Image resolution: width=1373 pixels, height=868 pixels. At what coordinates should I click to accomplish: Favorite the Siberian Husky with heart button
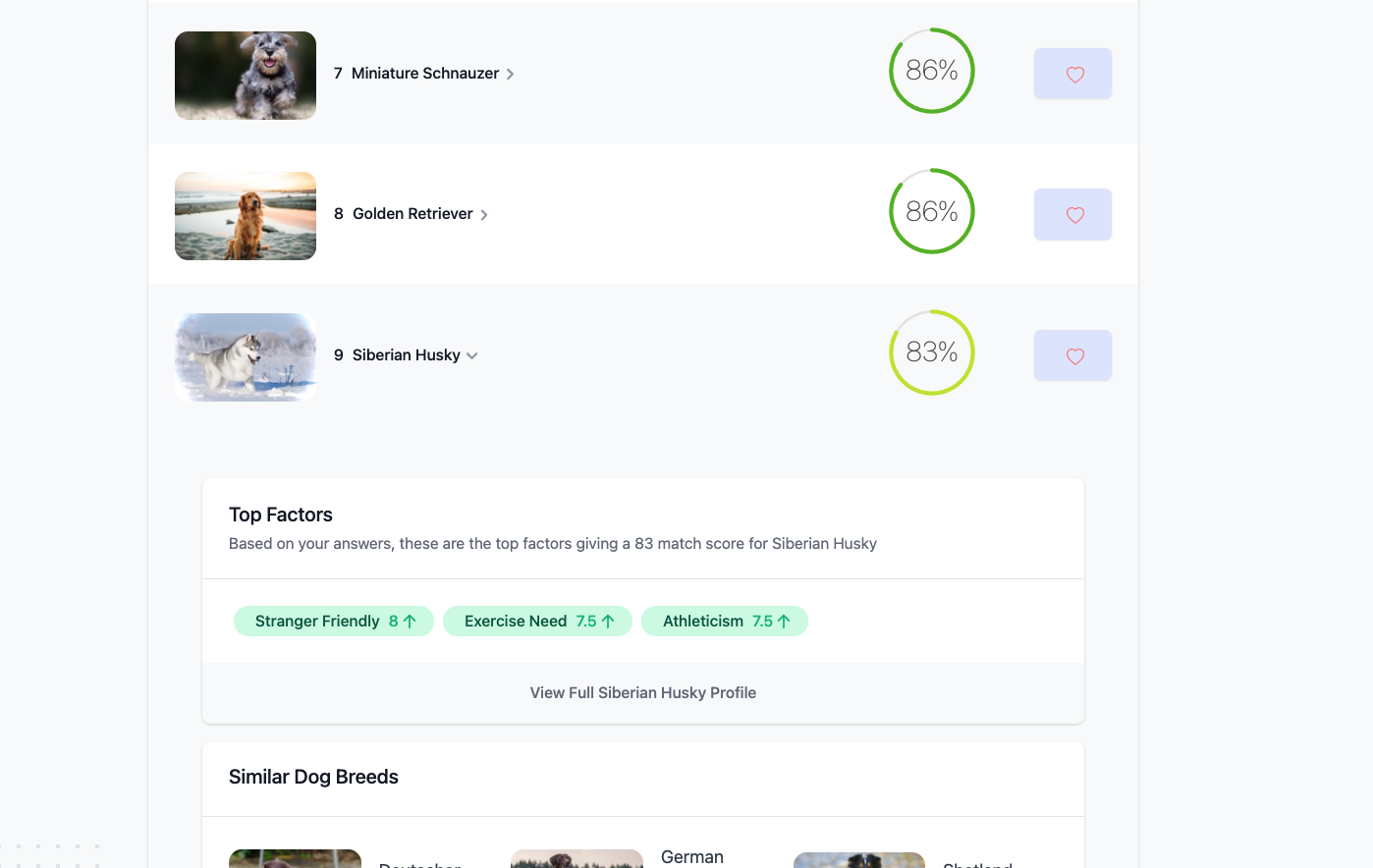point(1072,355)
